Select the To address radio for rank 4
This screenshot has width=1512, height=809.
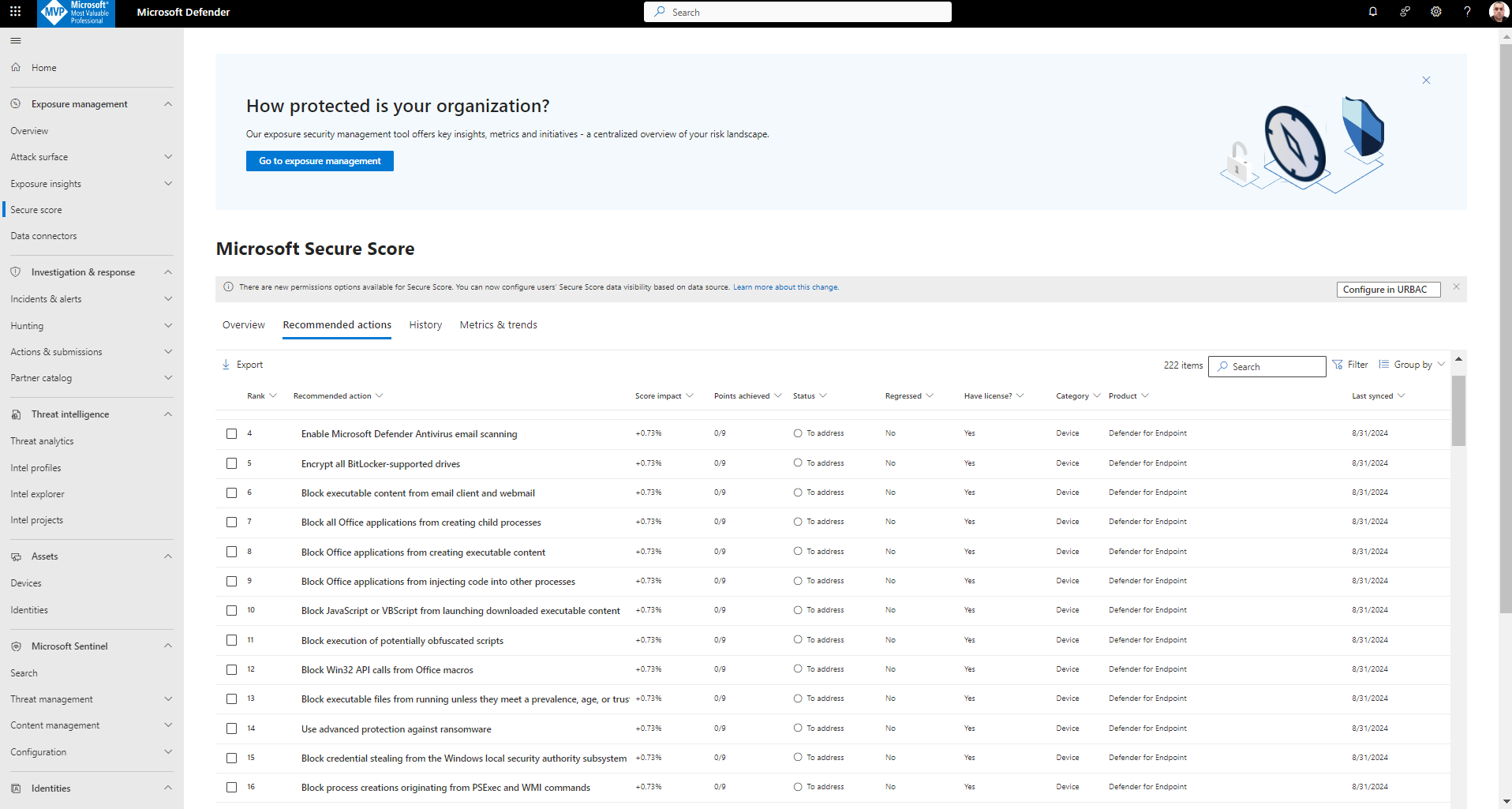pos(797,433)
